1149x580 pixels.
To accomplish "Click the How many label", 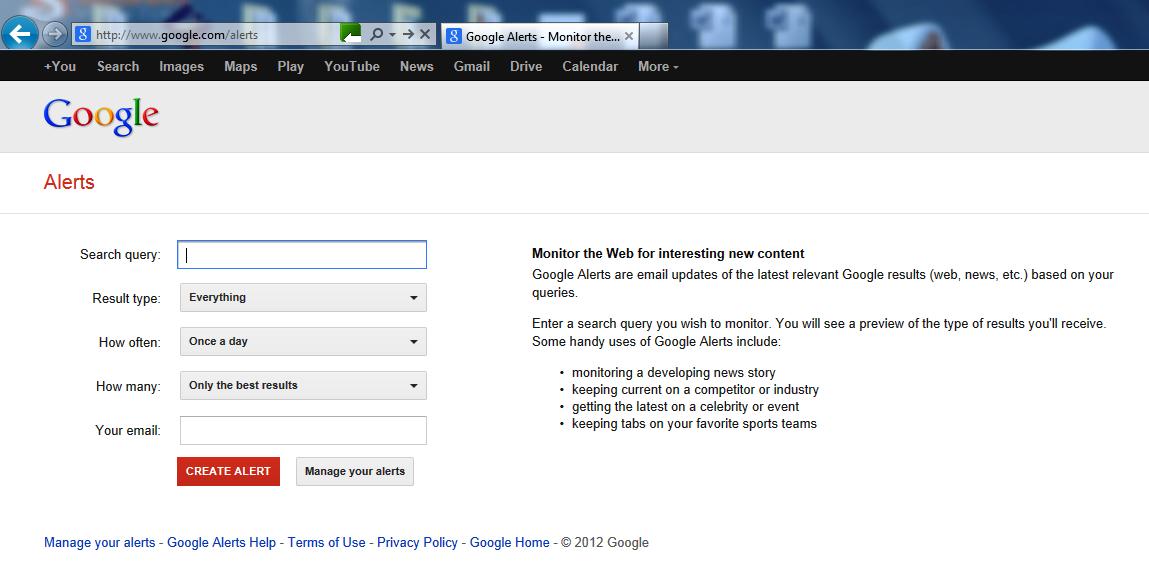I will pos(128,386).
